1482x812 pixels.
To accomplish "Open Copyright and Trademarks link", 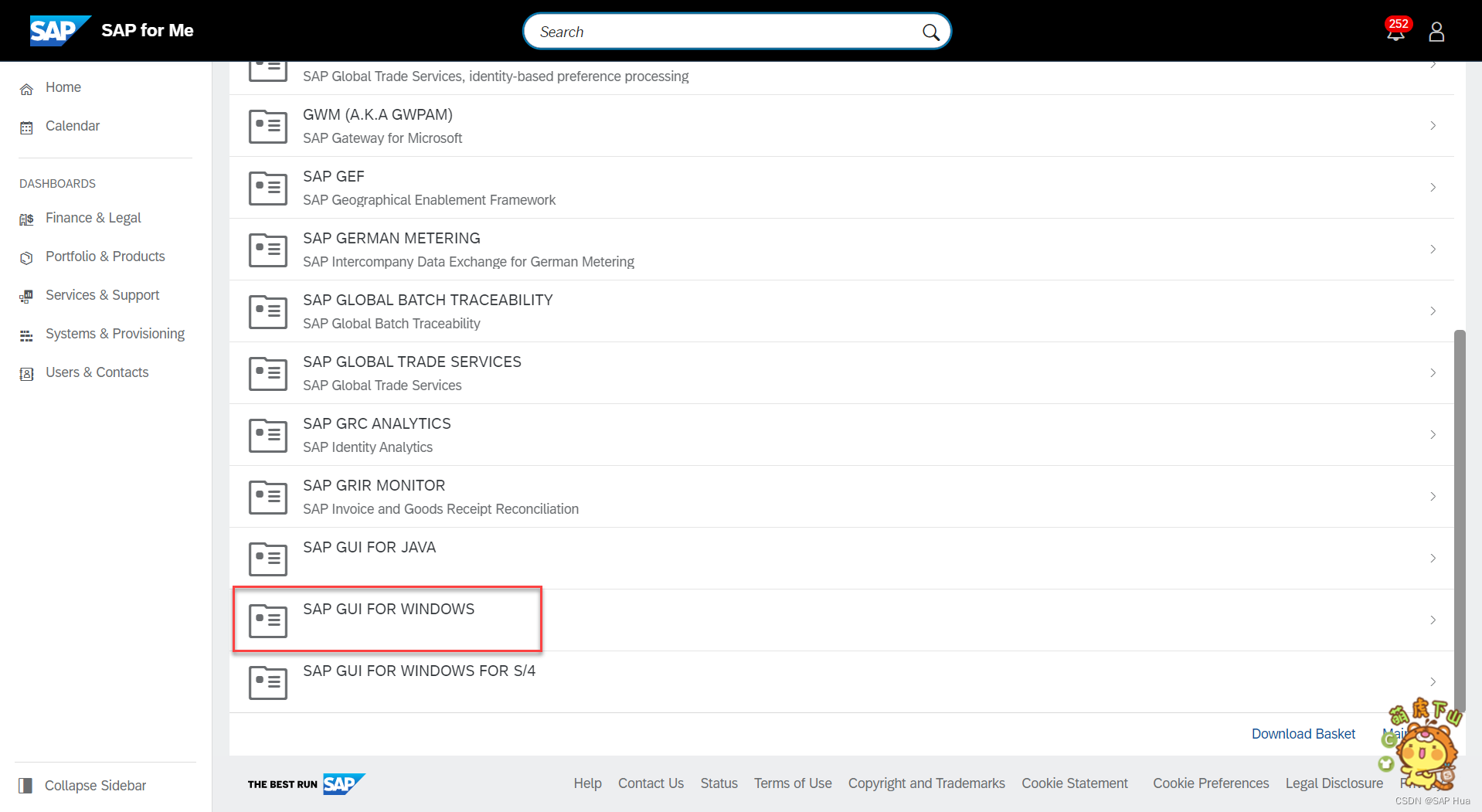I will 926,783.
